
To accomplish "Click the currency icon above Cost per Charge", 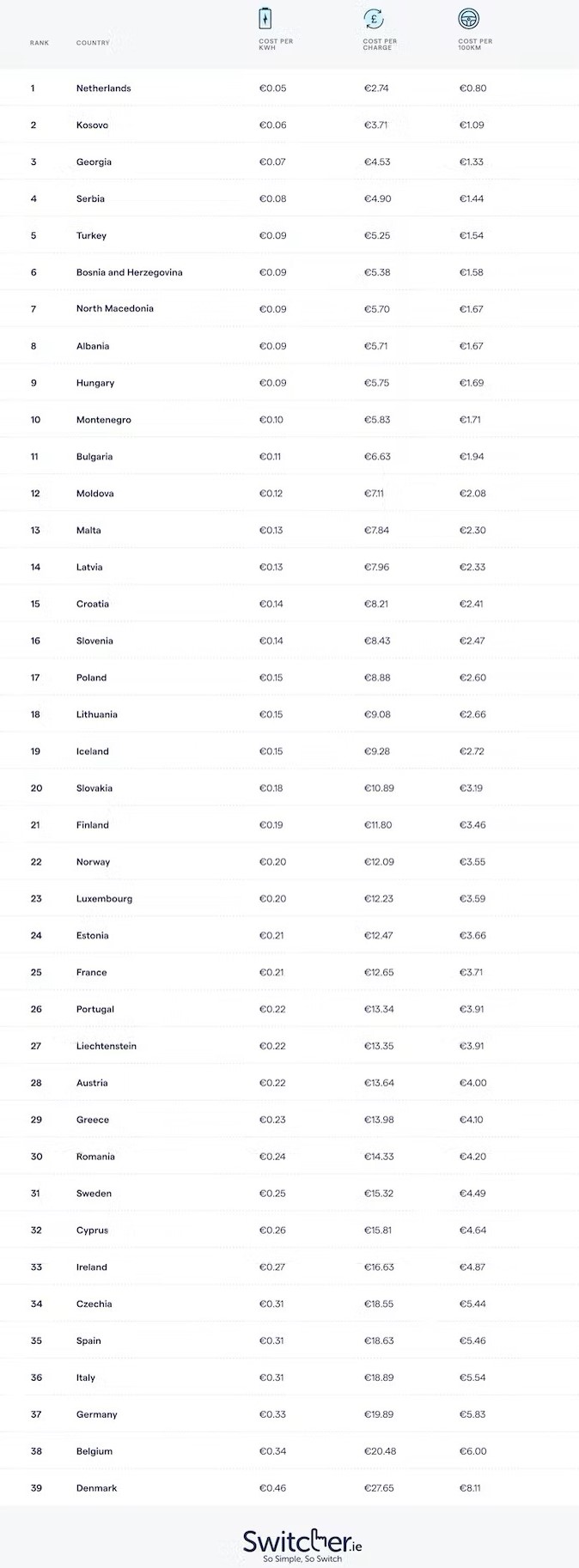I will 374,19.
